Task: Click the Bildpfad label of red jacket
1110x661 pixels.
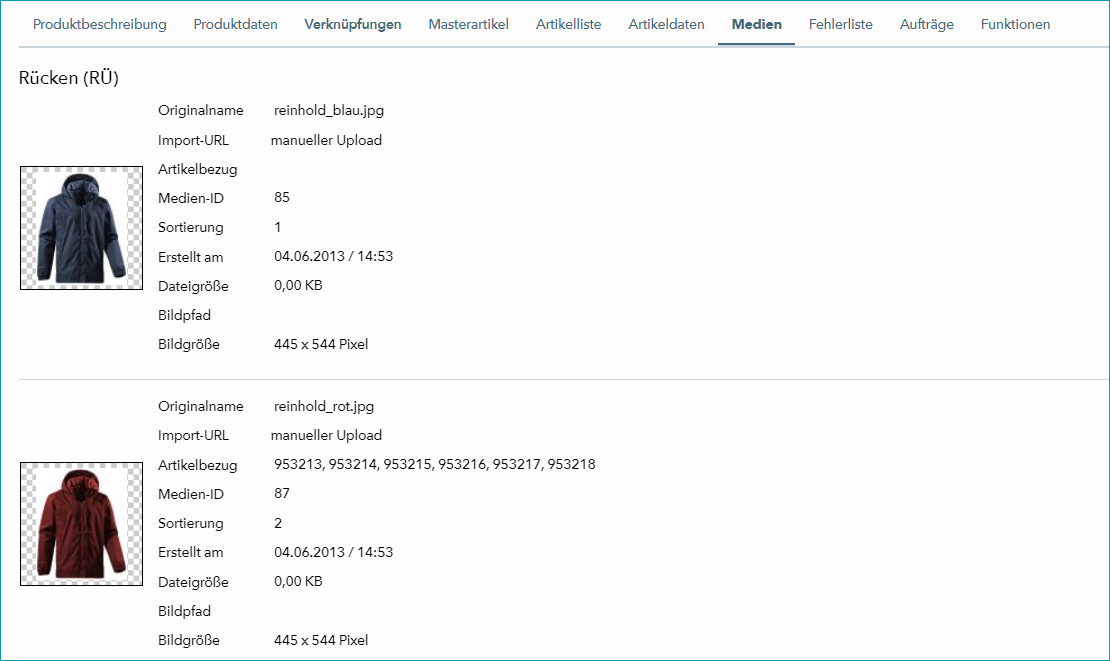Action: pyautogui.click(x=184, y=611)
